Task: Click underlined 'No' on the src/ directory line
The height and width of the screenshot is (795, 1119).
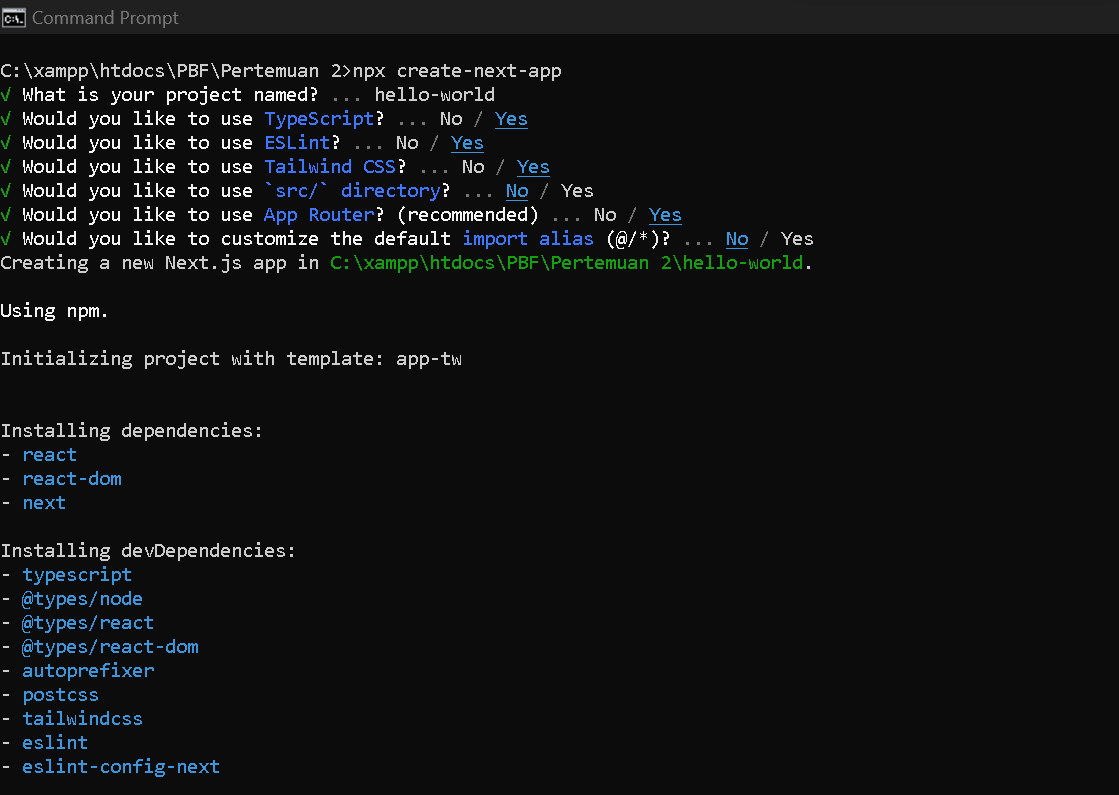Action: point(517,191)
